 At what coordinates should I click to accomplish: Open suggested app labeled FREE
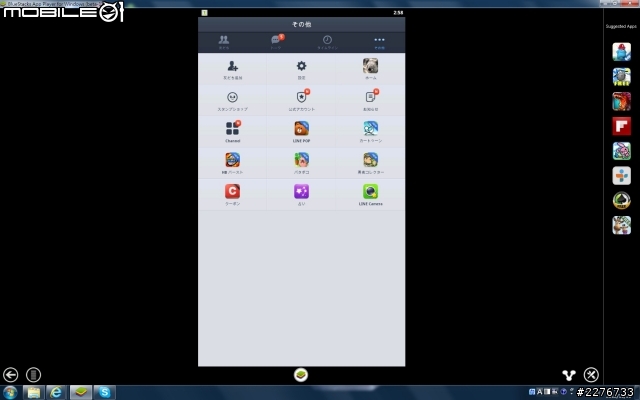pos(621,77)
